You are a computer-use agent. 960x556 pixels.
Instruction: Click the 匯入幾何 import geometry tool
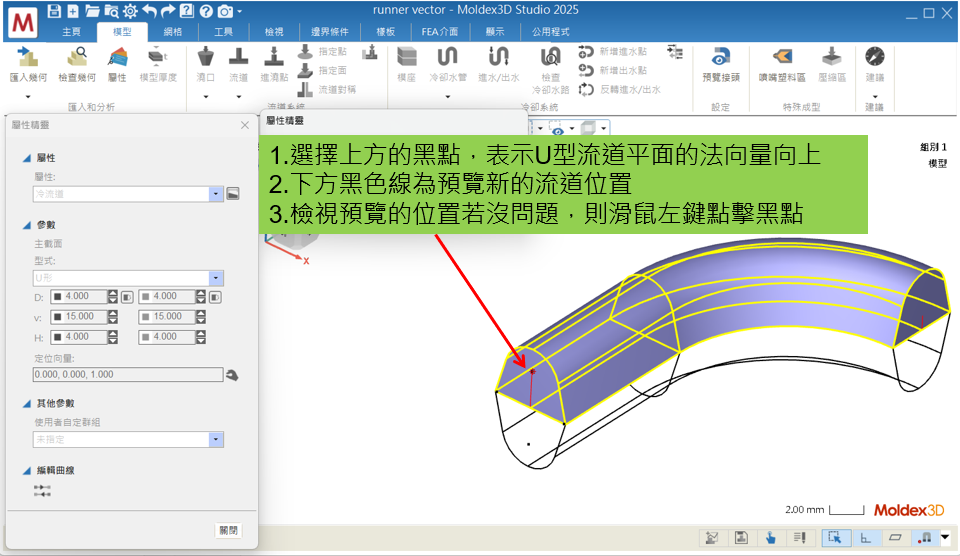point(28,64)
